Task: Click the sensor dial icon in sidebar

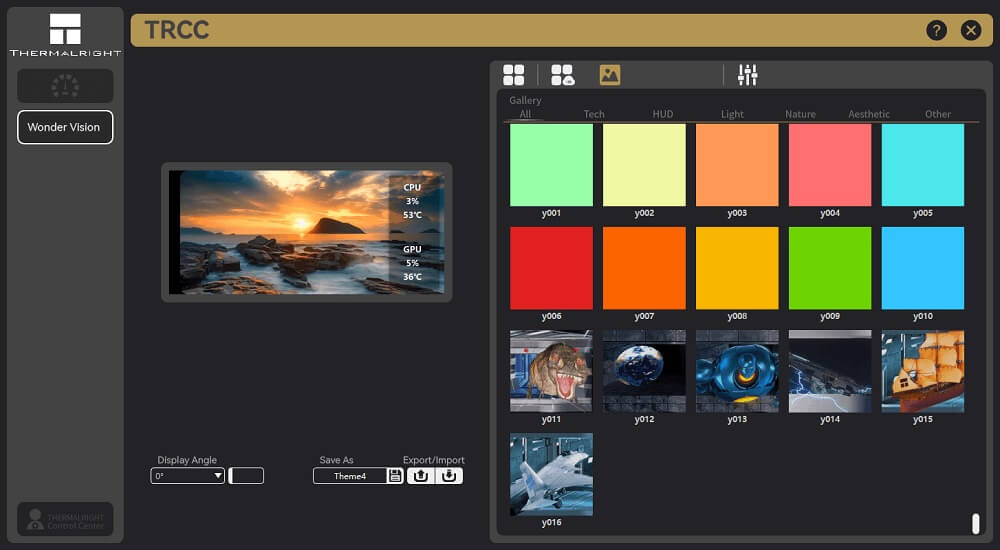Action: (x=65, y=86)
